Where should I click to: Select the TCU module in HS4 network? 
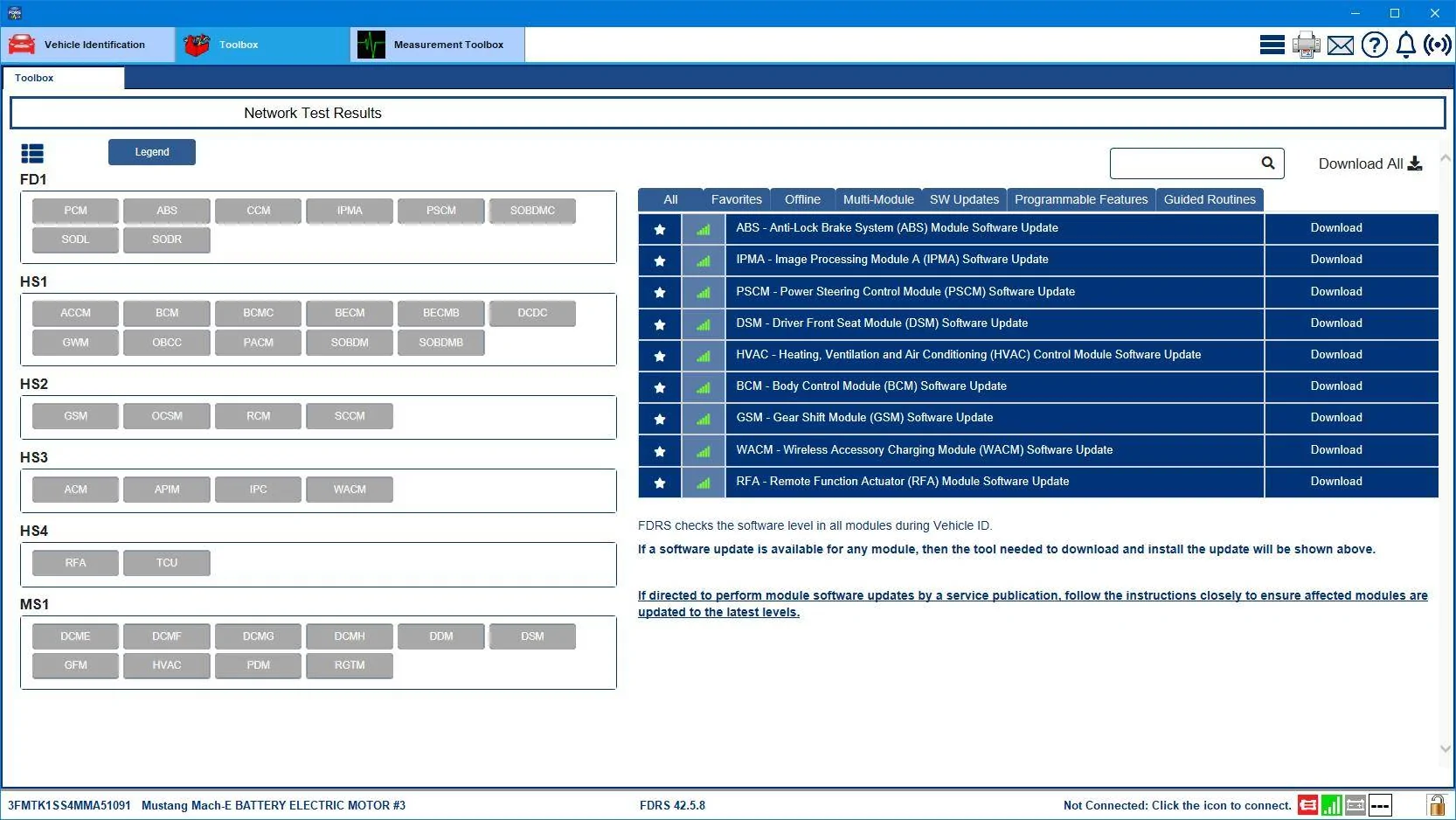[167, 563]
